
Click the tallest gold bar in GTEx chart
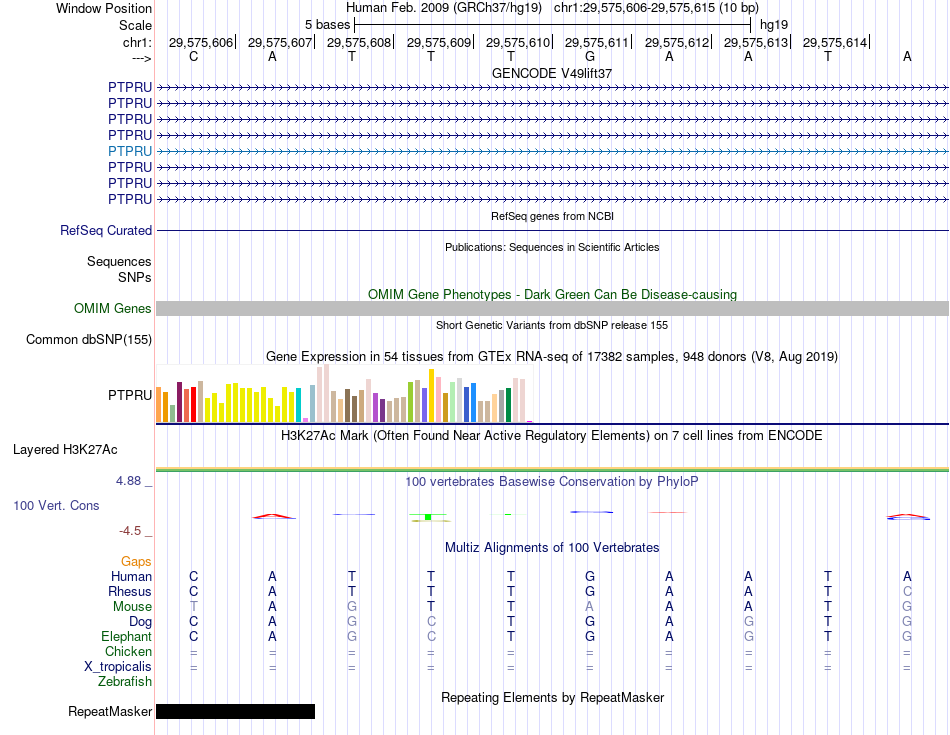click(x=431, y=396)
